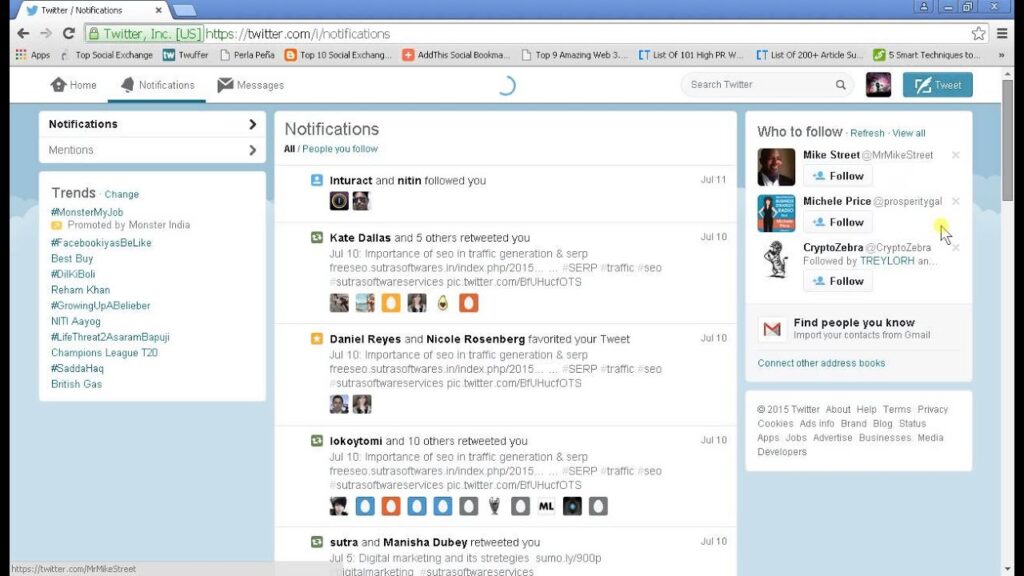This screenshot has height=576, width=1024.
Task: Open the Developers footer link
Action: click(x=782, y=452)
